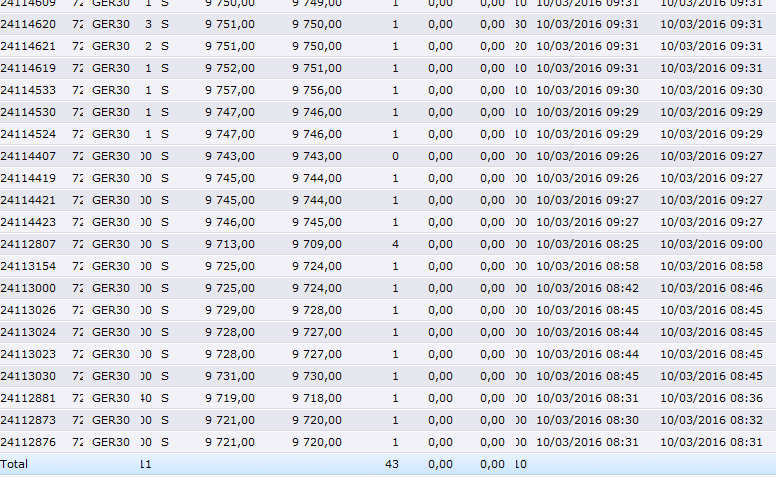
Task: Select order ID 24113154 cell
Action: 28,266
